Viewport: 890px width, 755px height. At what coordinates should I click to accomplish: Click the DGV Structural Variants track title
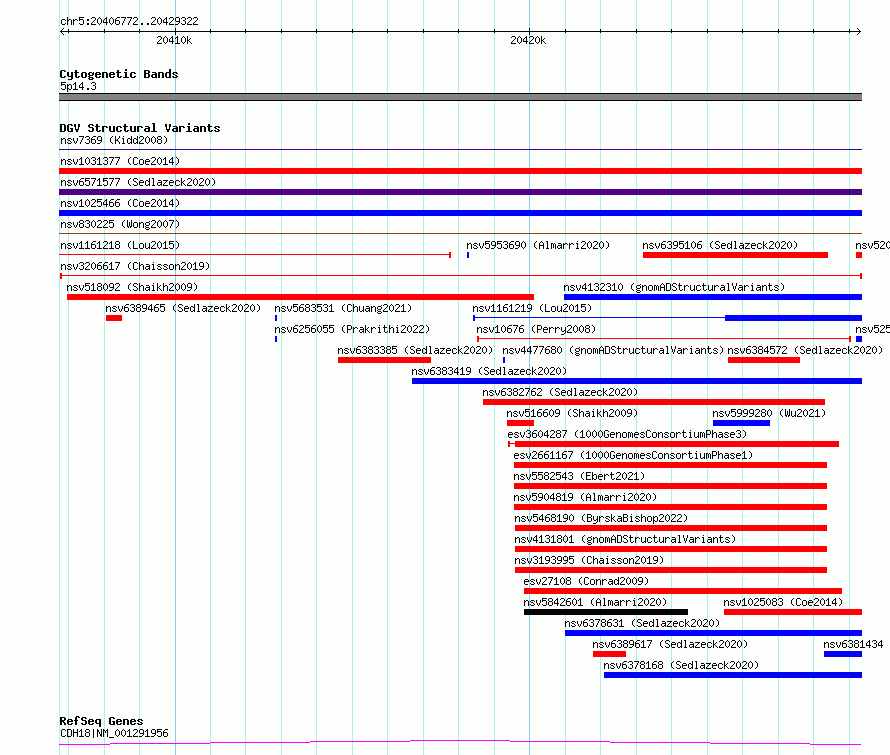point(140,128)
